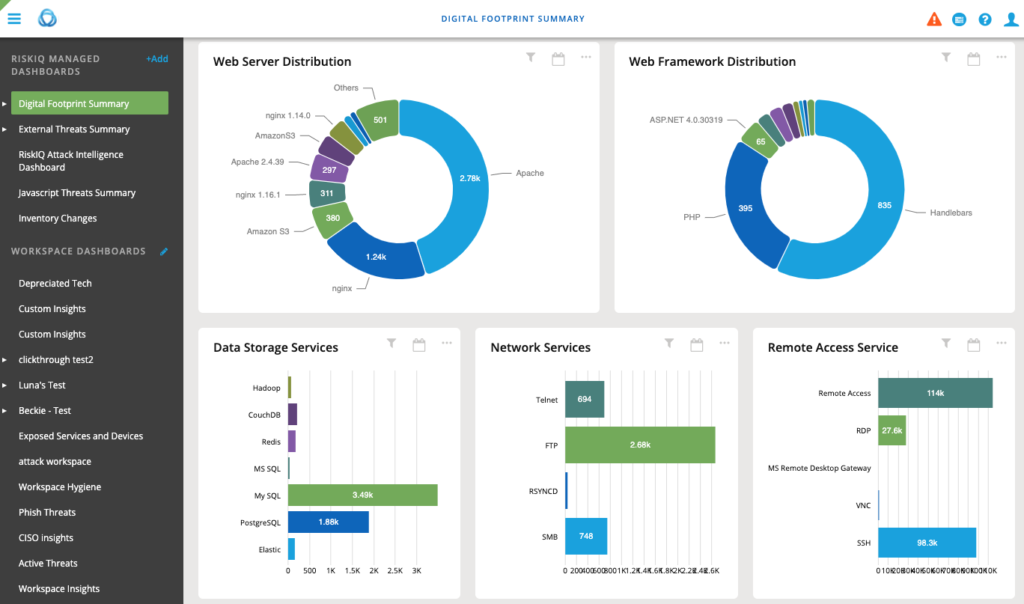
Task: Filter the Network Services widget
Action: [x=669, y=343]
